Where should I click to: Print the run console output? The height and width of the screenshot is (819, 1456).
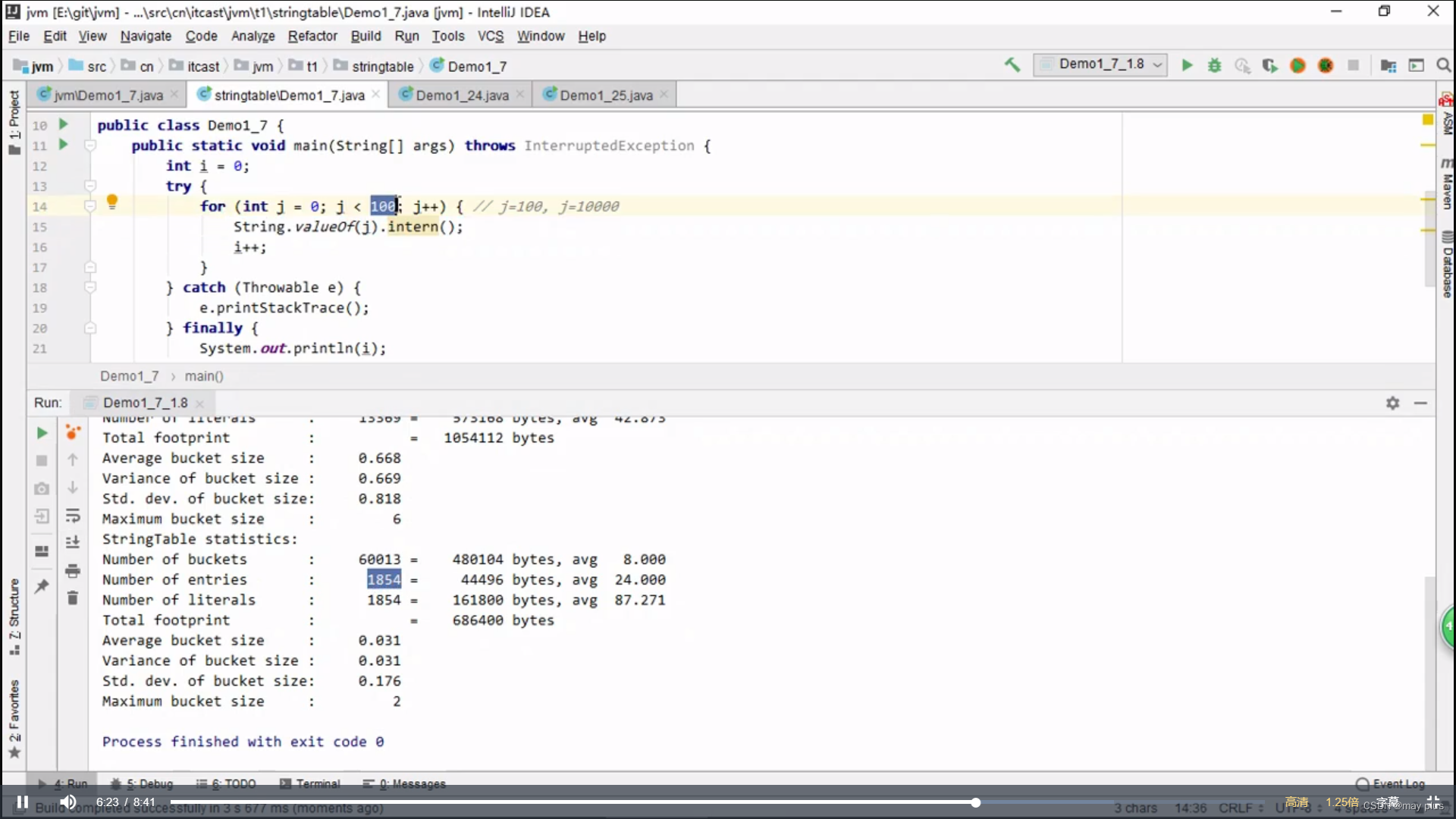[x=73, y=570]
